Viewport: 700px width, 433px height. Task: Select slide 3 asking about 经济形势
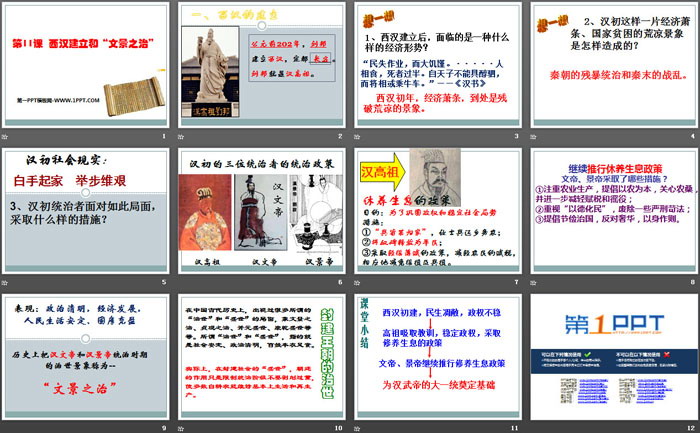[438, 65]
